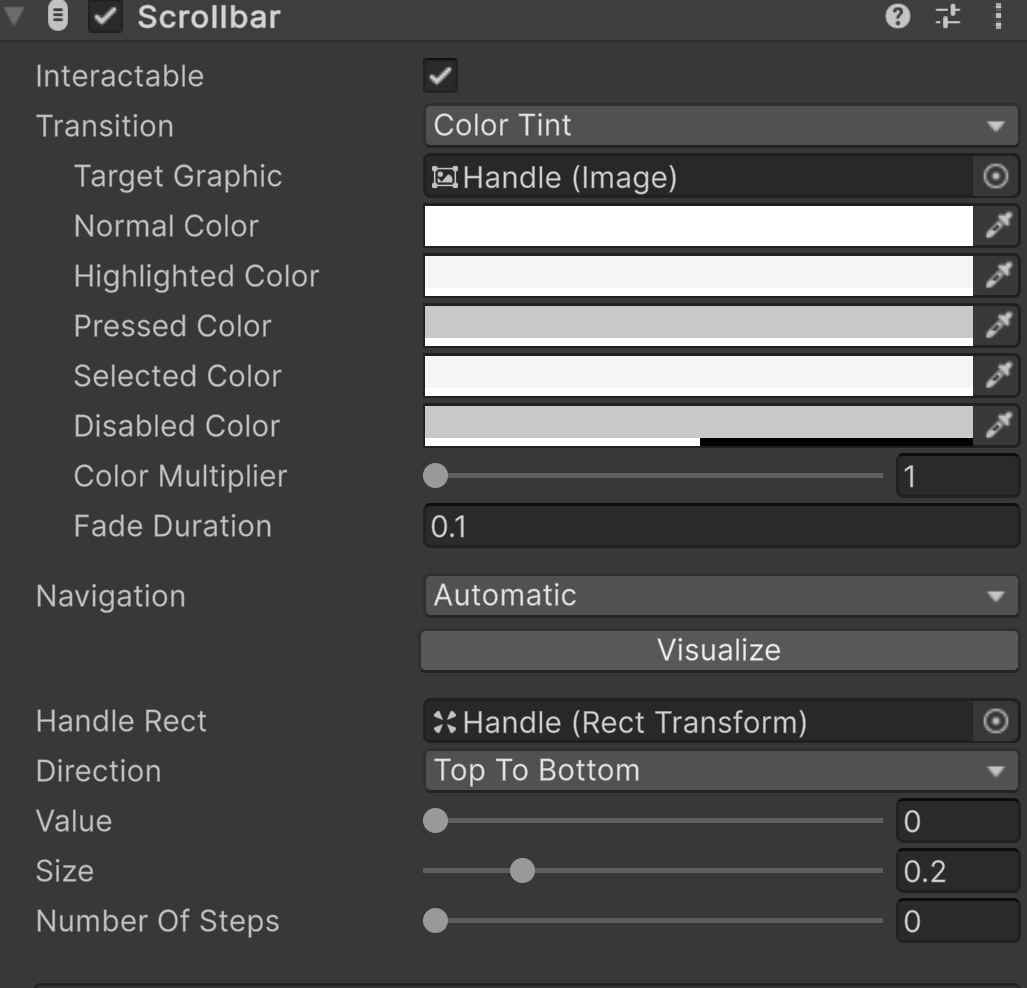Open the Pressed Color swatch
Viewport: 1027px width, 988px height.
click(698, 326)
